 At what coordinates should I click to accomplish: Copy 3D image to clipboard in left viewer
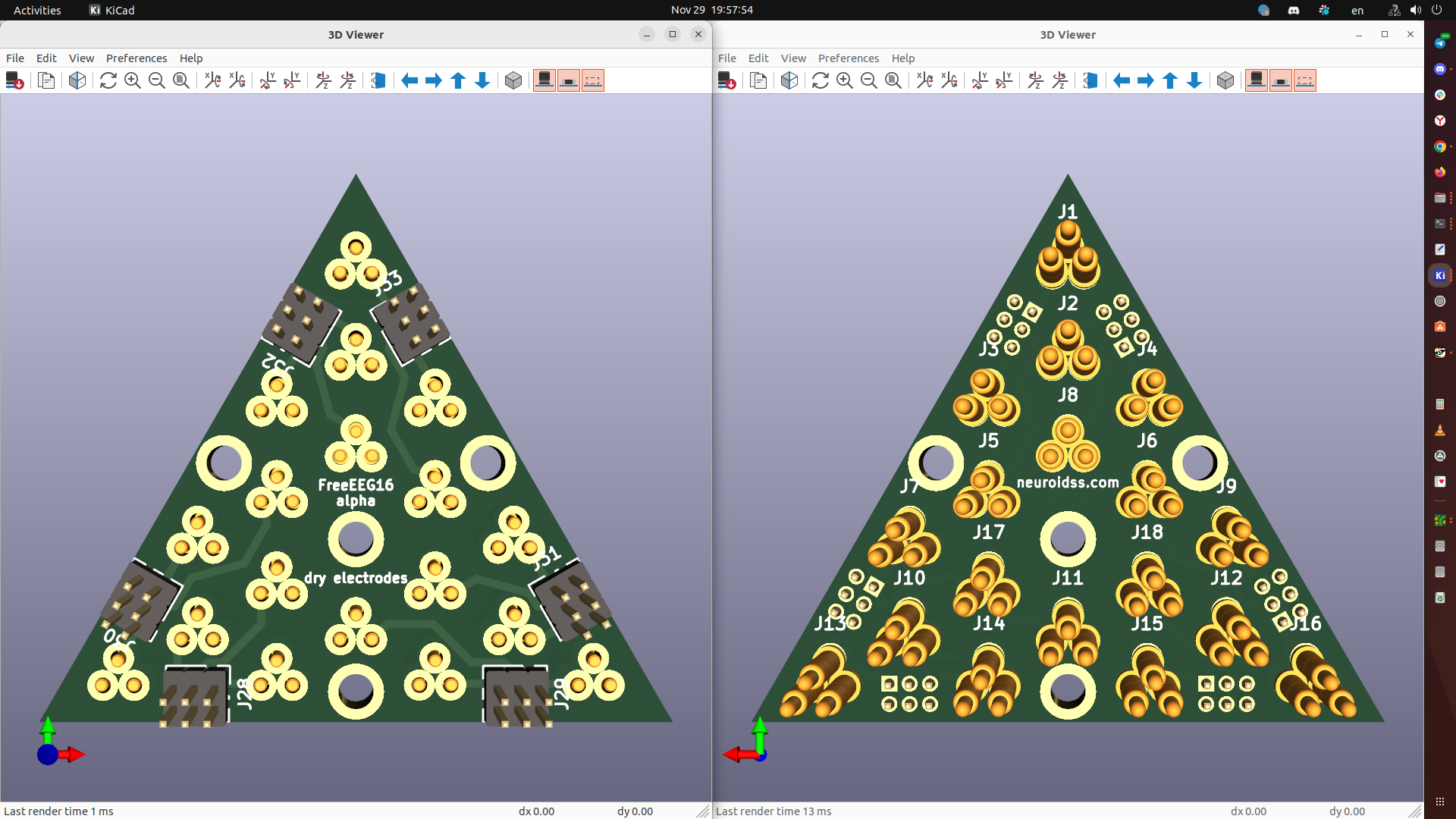46,80
